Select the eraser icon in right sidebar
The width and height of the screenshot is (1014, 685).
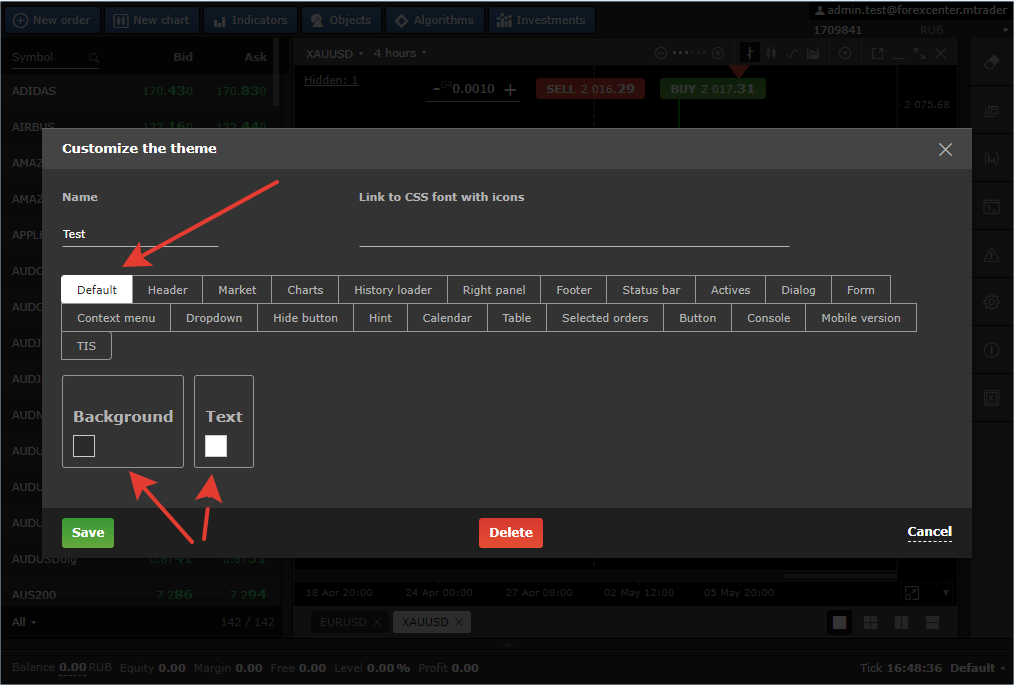pos(991,62)
